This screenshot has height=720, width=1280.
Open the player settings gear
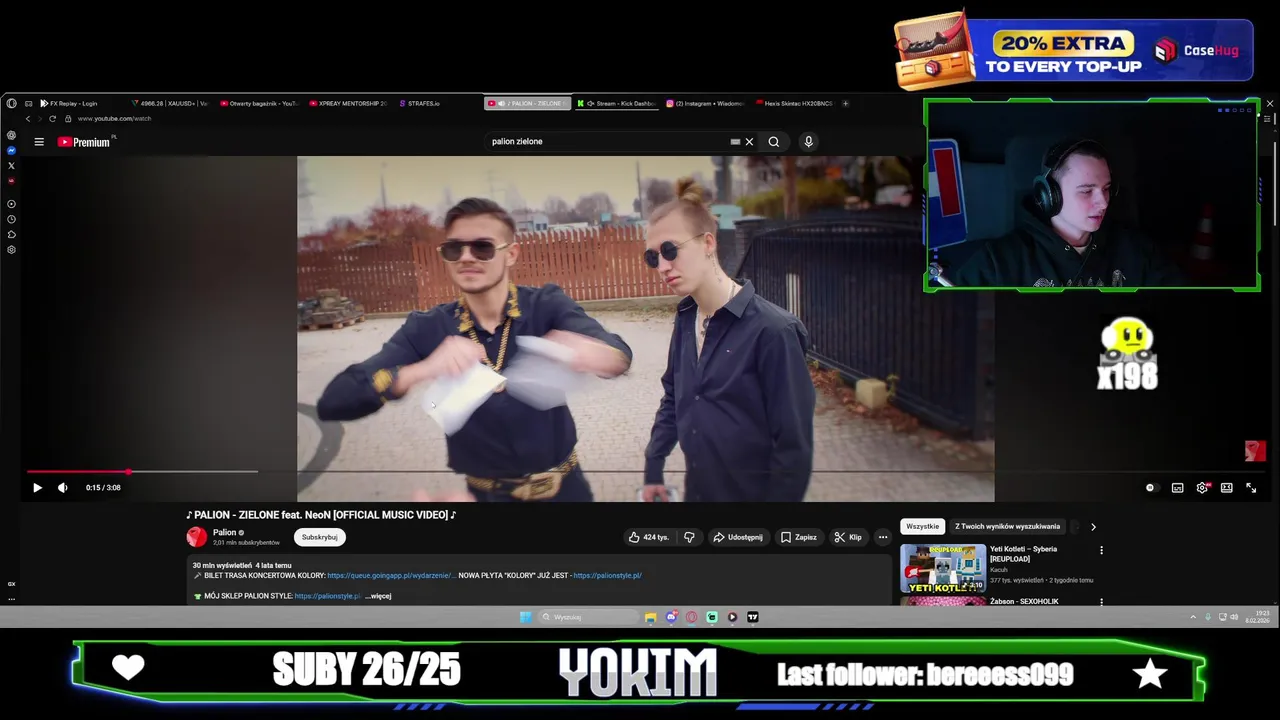(1202, 488)
